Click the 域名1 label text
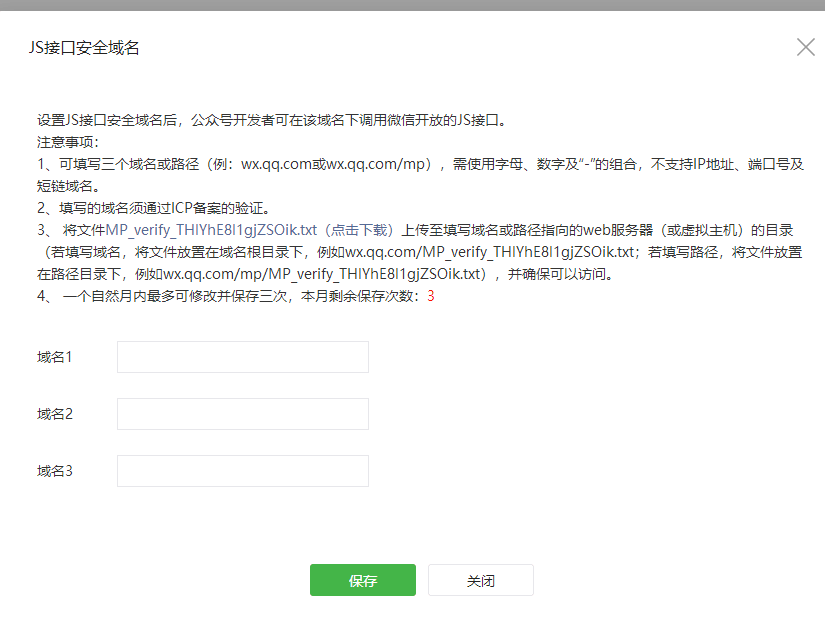825x627 pixels. 55,357
